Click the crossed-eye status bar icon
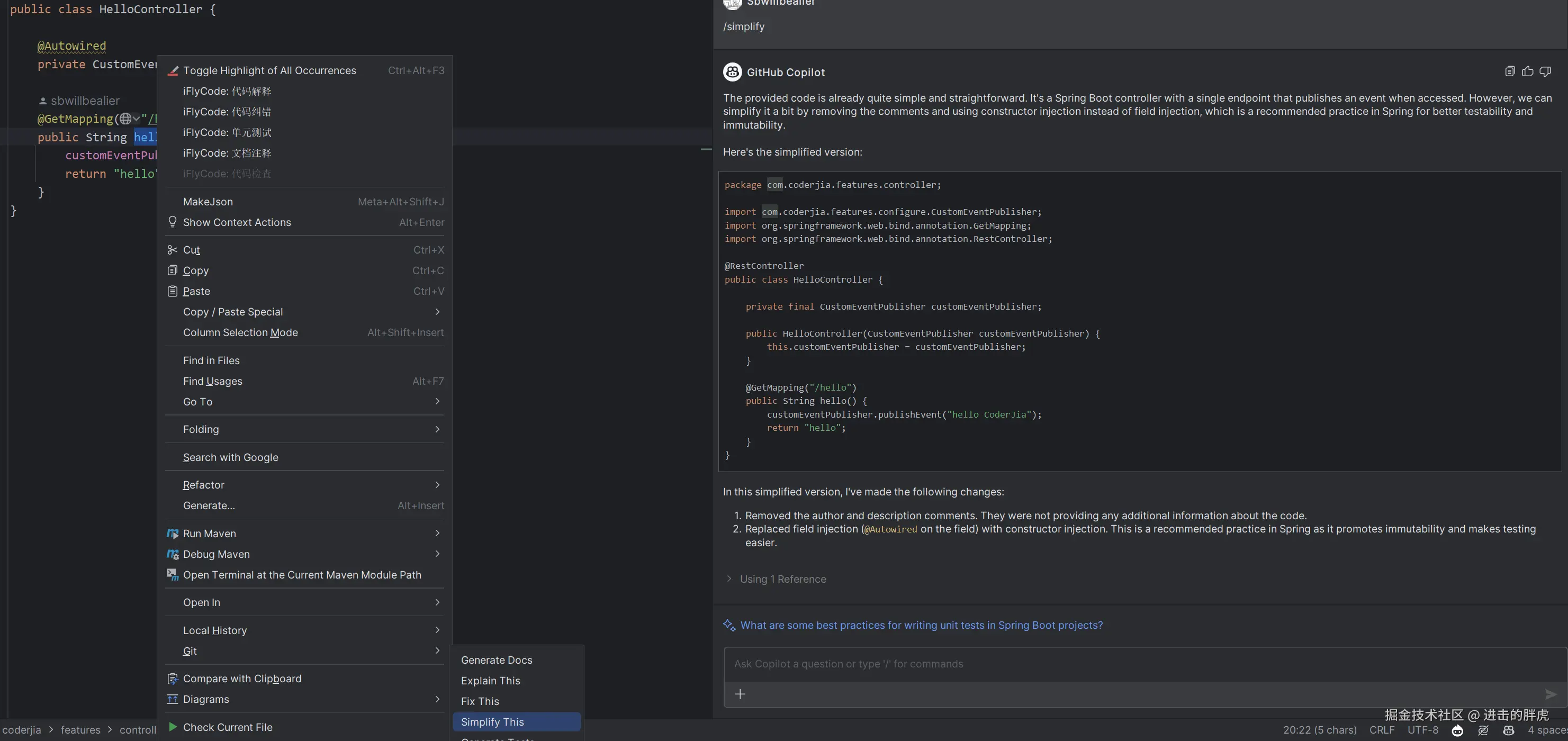The image size is (1568, 741). coord(1483,730)
